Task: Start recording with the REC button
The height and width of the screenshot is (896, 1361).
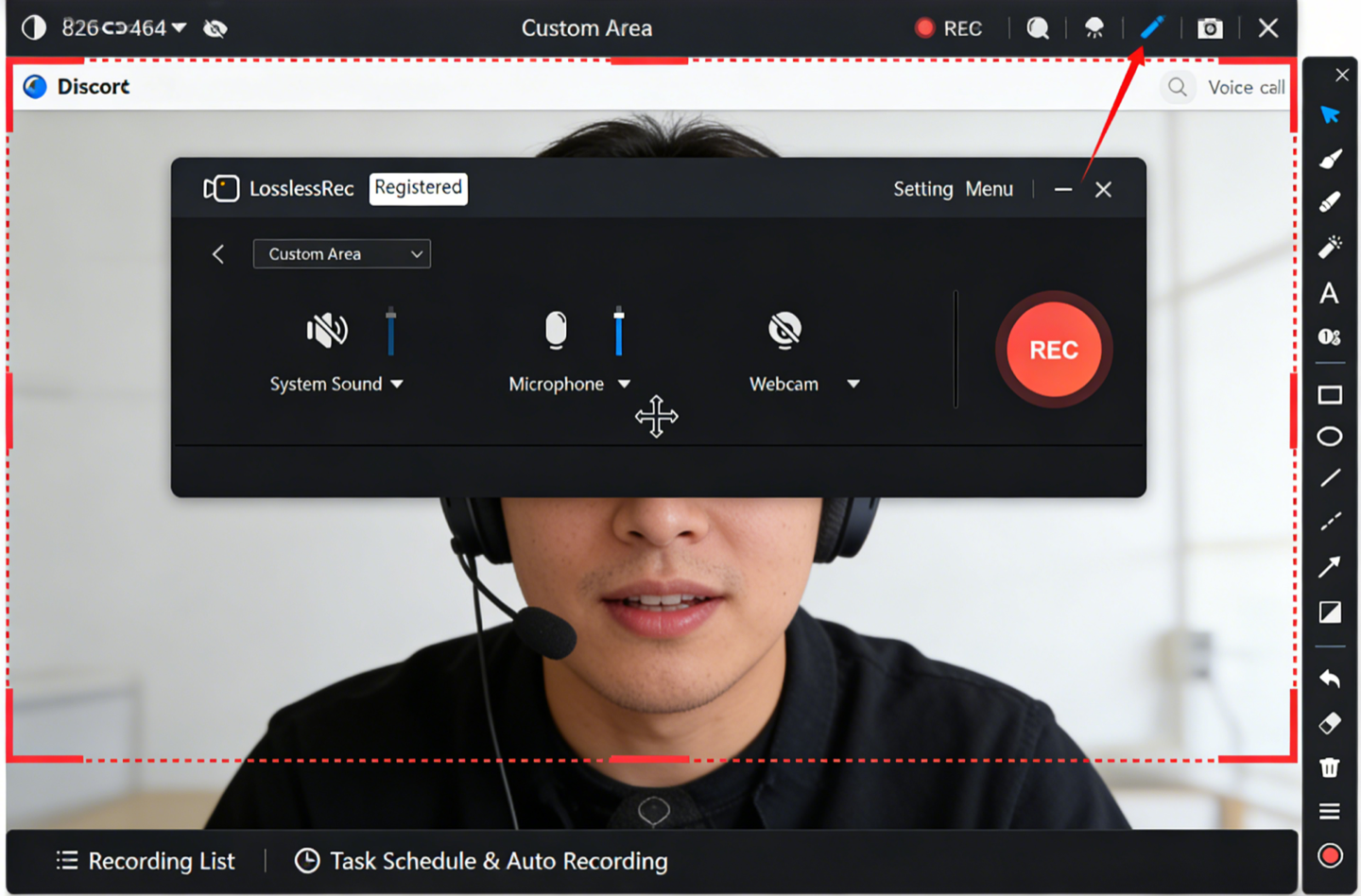Action: point(1053,349)
